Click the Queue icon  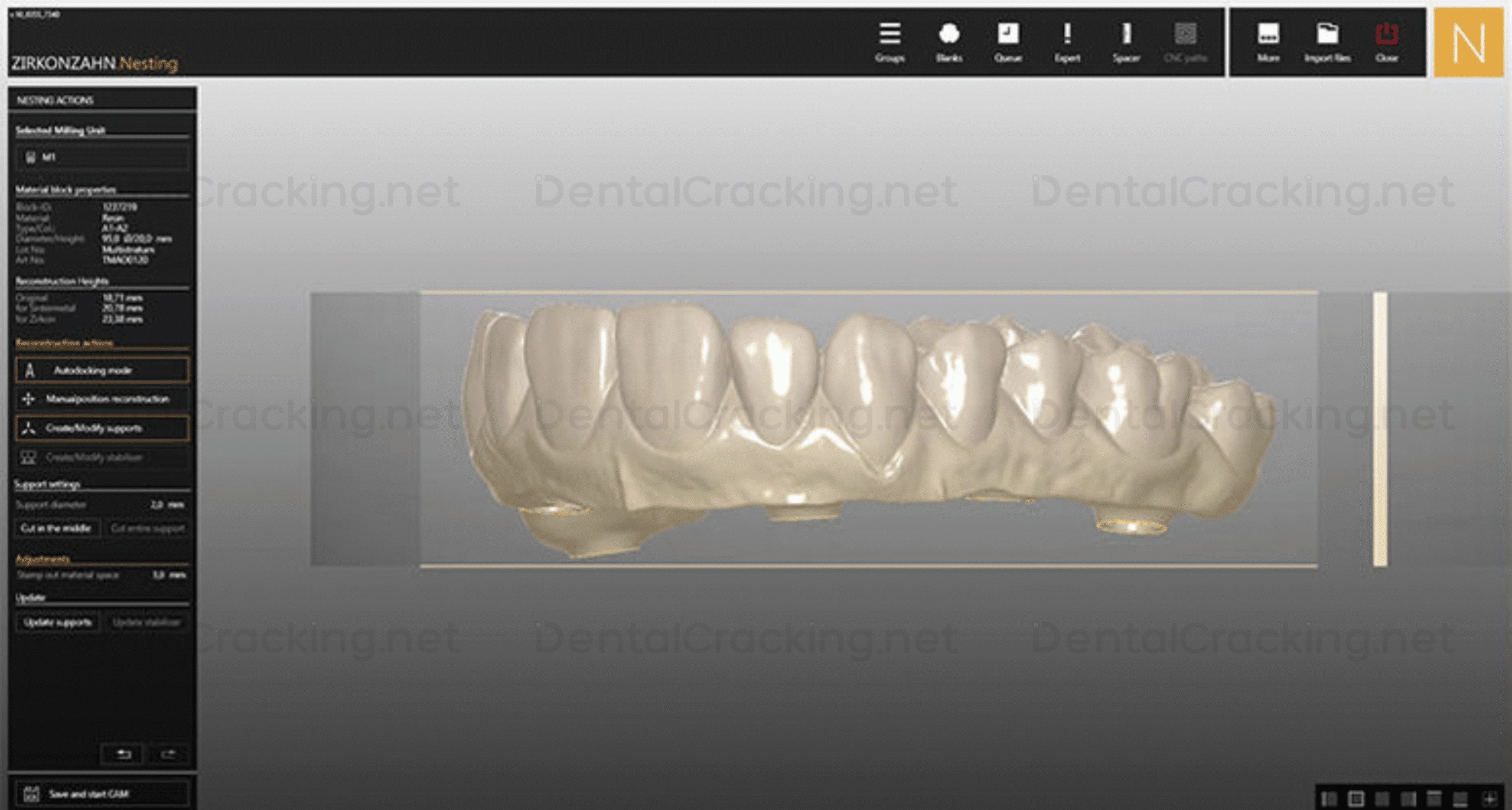[x=1008, y=41]
